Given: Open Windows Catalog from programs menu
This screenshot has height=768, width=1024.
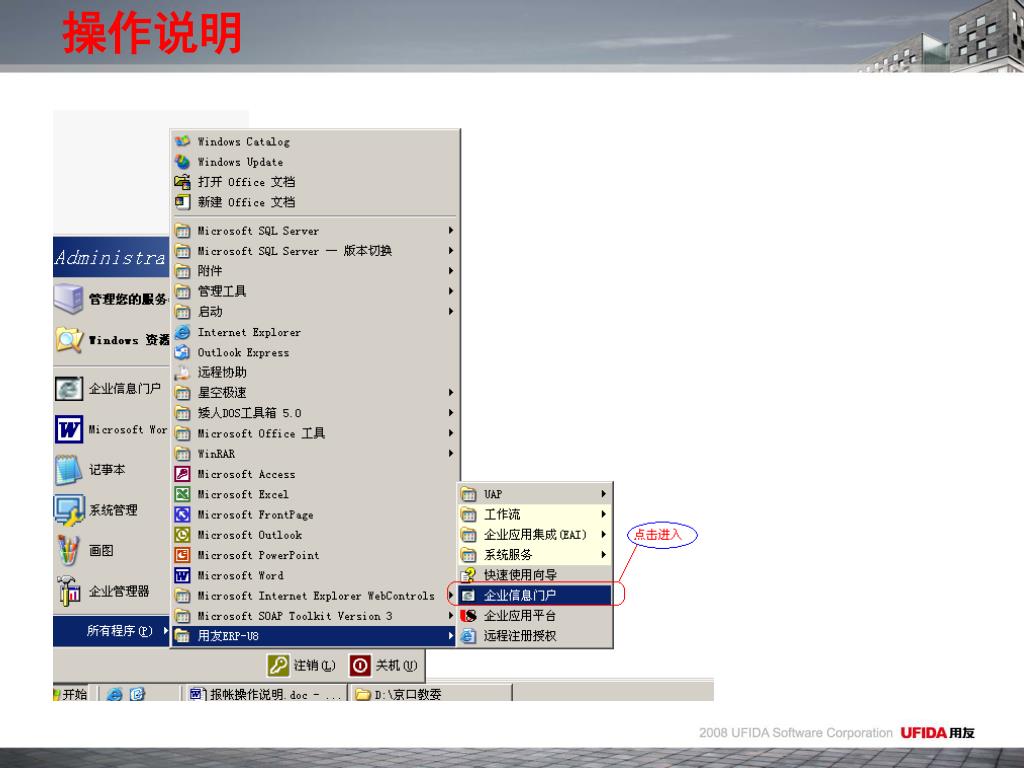Looking at the screenshot, I should (x=315, y=141).
